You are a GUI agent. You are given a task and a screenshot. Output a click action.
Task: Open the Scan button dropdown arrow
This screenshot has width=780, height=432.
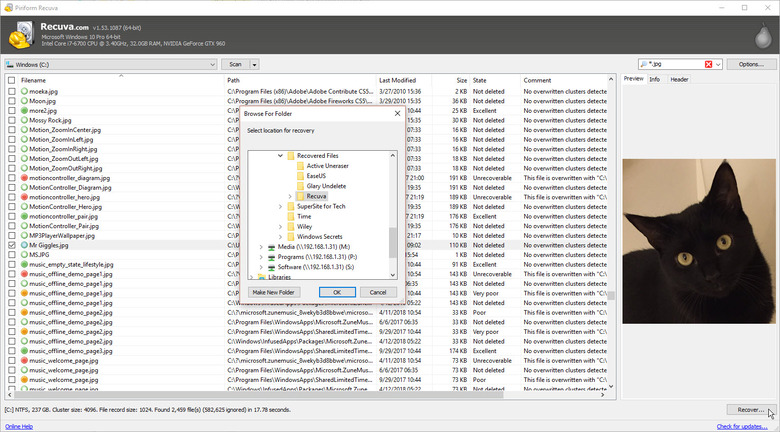click(254, 64)
